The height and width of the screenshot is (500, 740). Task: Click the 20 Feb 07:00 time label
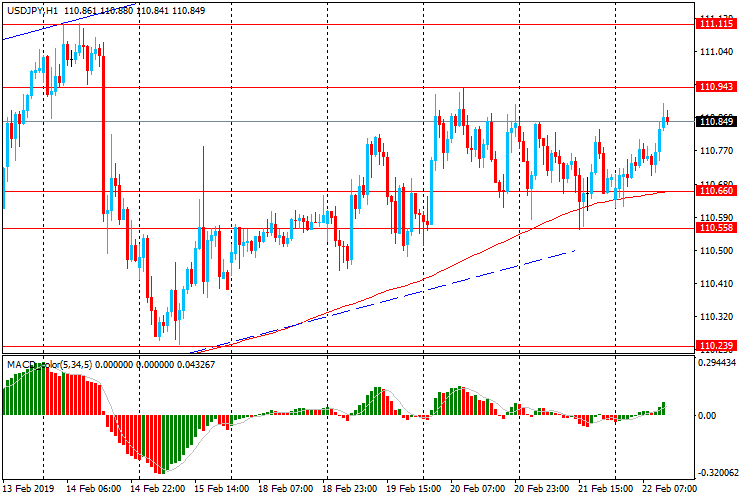479,490
